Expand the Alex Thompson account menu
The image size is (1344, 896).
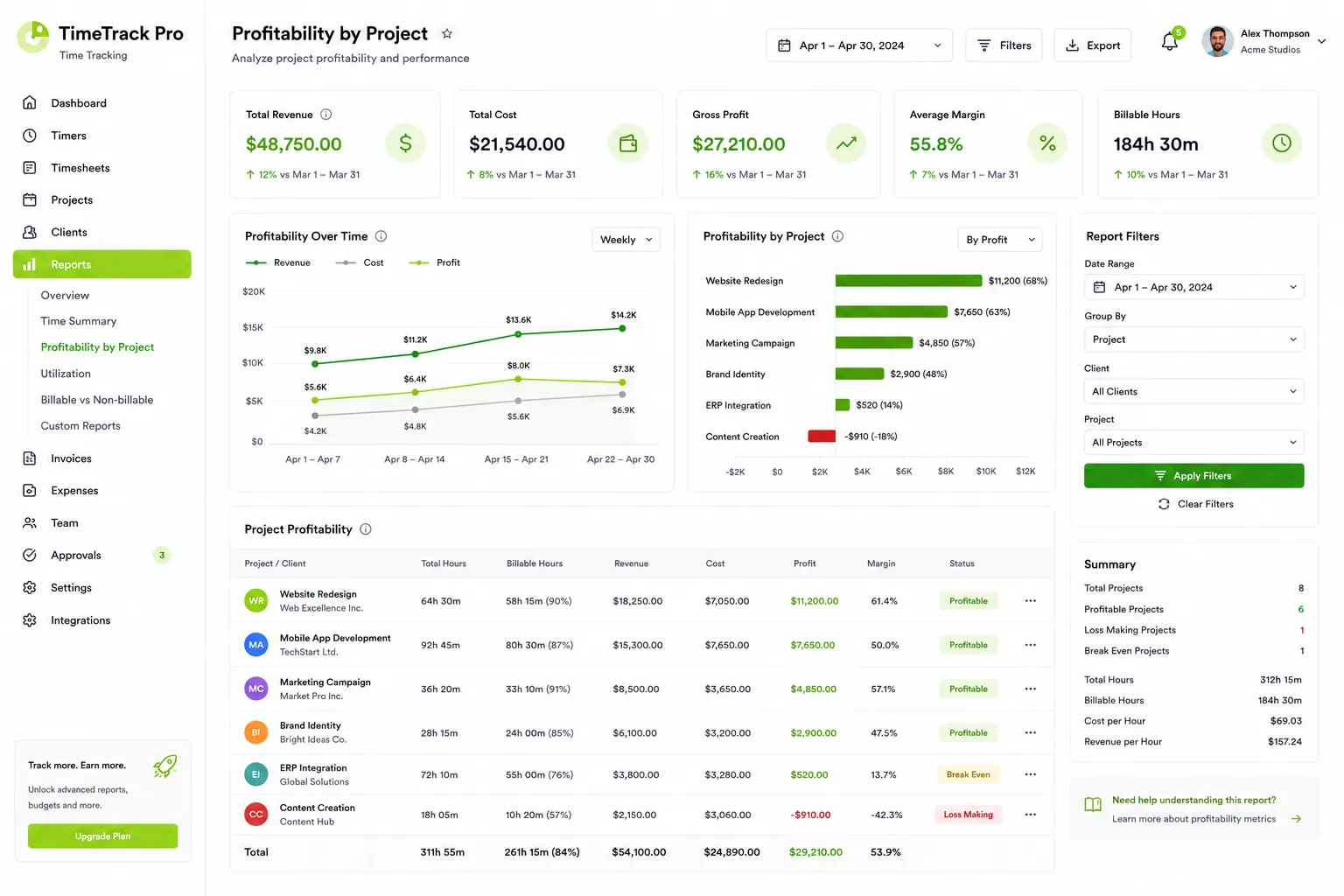click(x=1321, y=41)
